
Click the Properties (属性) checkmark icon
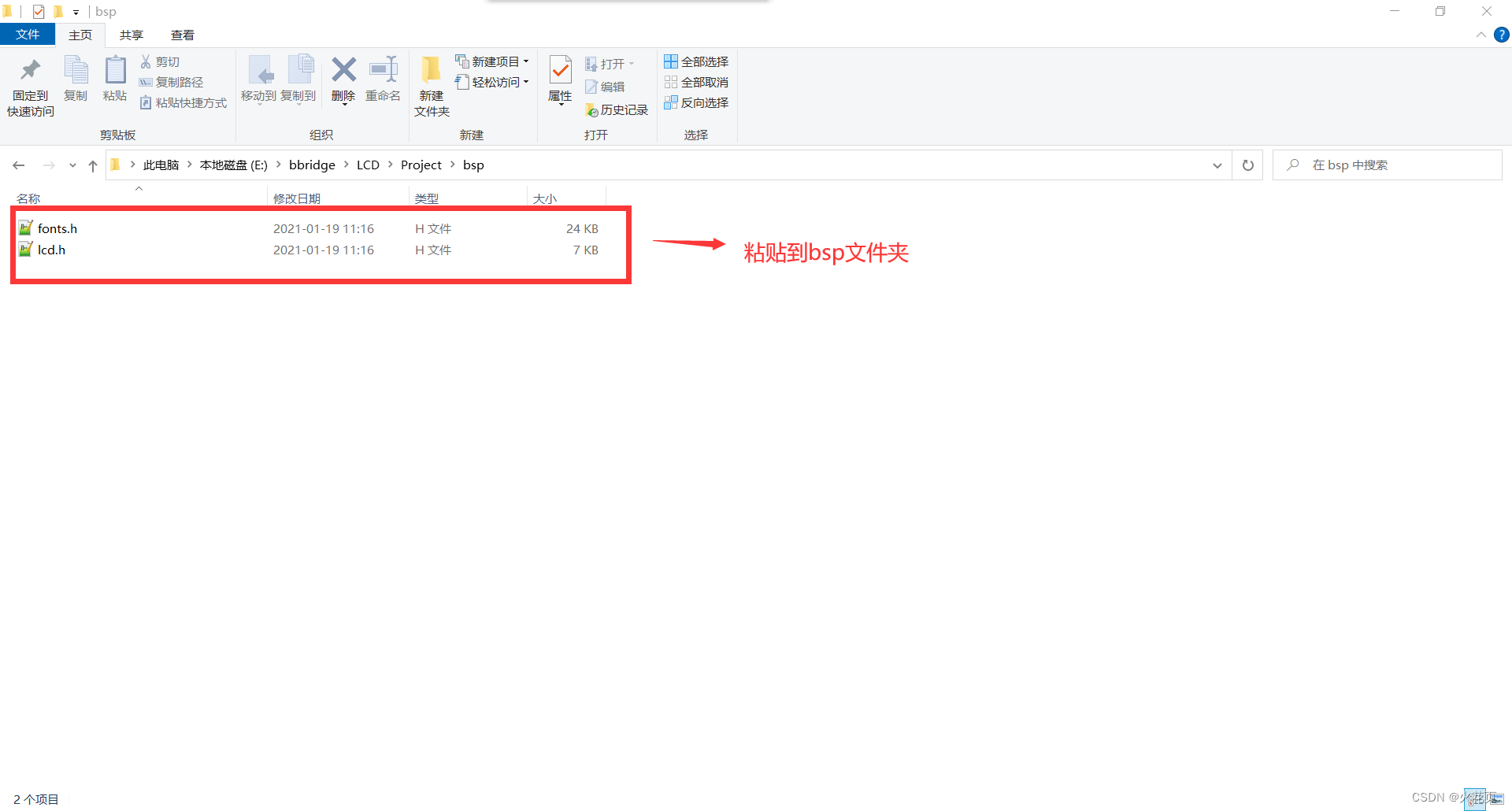click(x=560, y=70)
